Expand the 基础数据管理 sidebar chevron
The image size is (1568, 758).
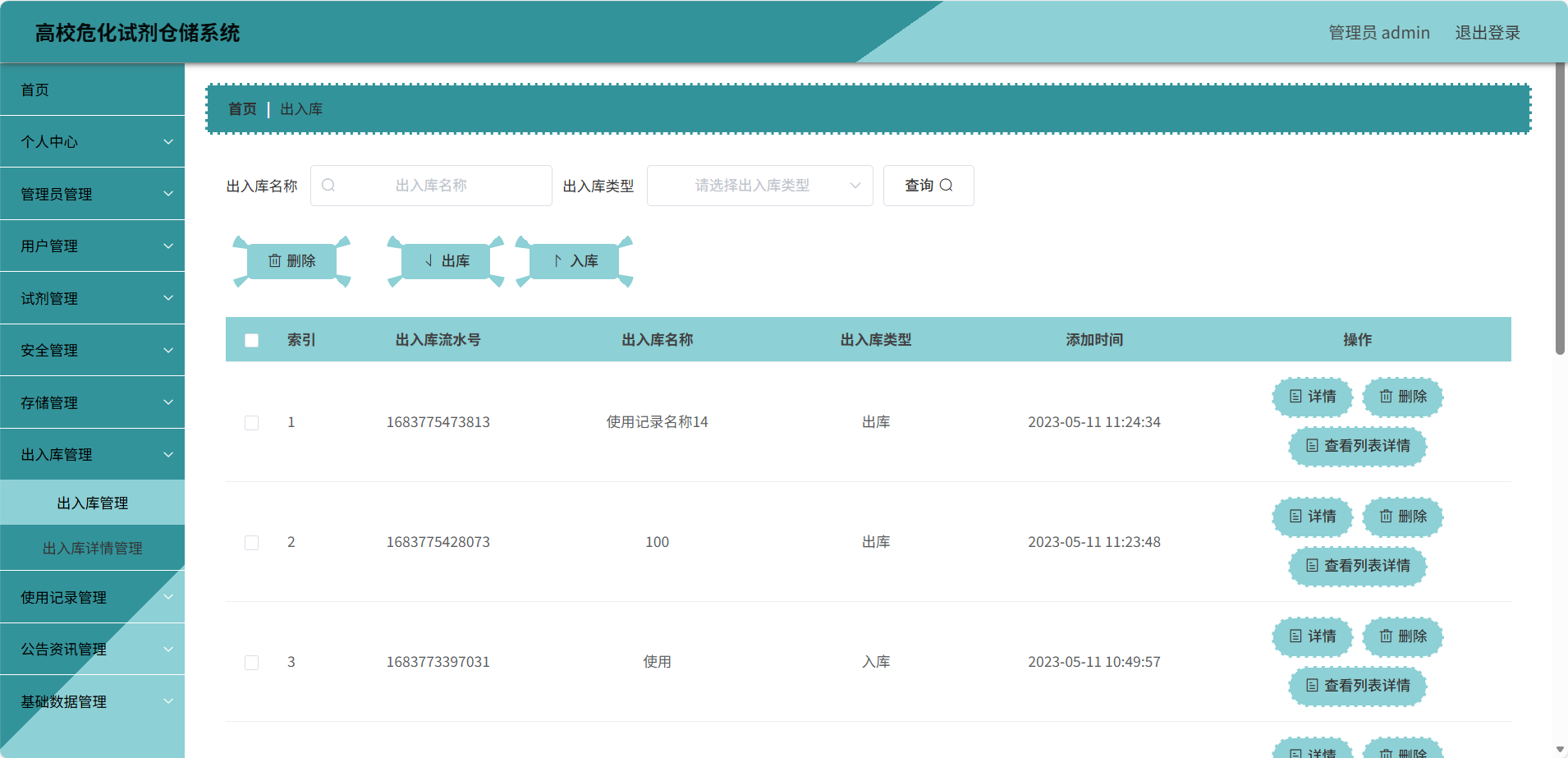168,701
